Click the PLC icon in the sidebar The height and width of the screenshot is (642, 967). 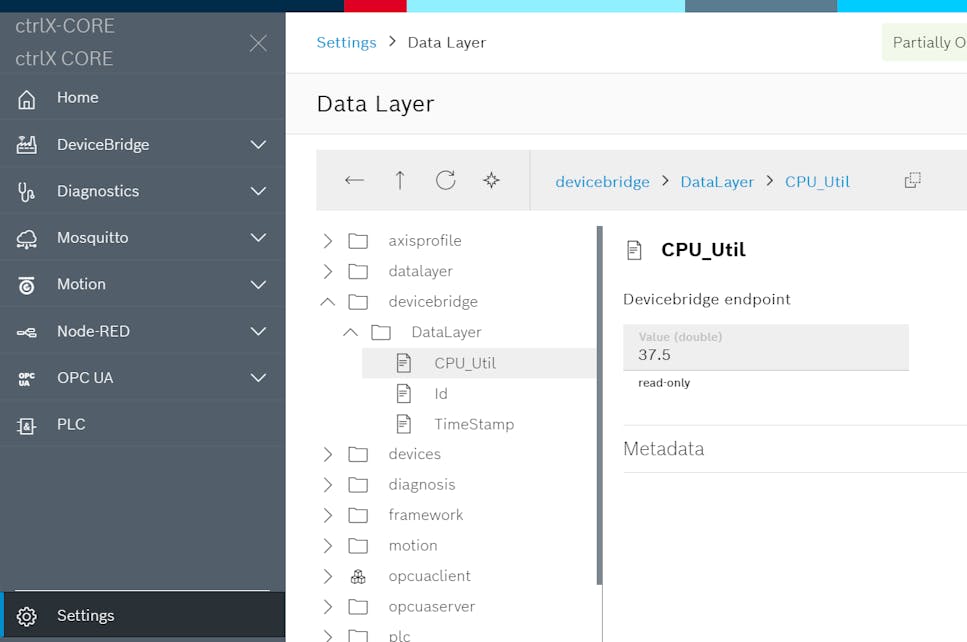[27, 425]
